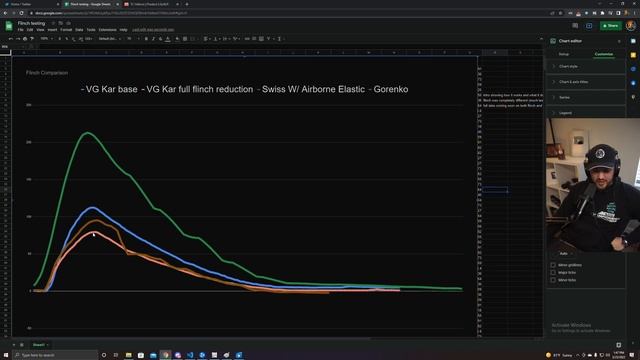The image size is (640, 360).
Task: Toggle Italic formatting in toolbar
Action: (153, 39)
